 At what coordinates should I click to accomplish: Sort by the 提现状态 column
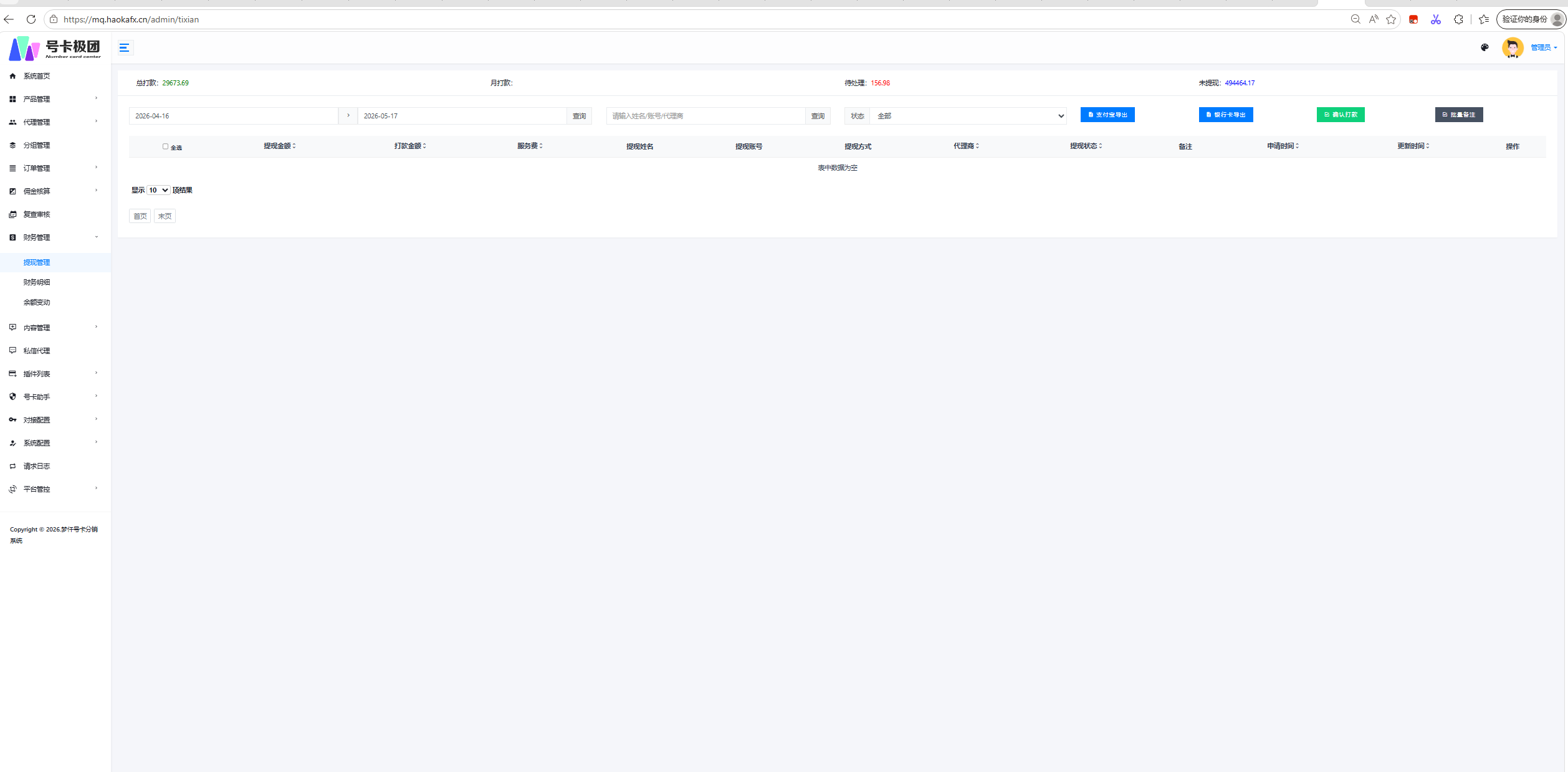1086,146
